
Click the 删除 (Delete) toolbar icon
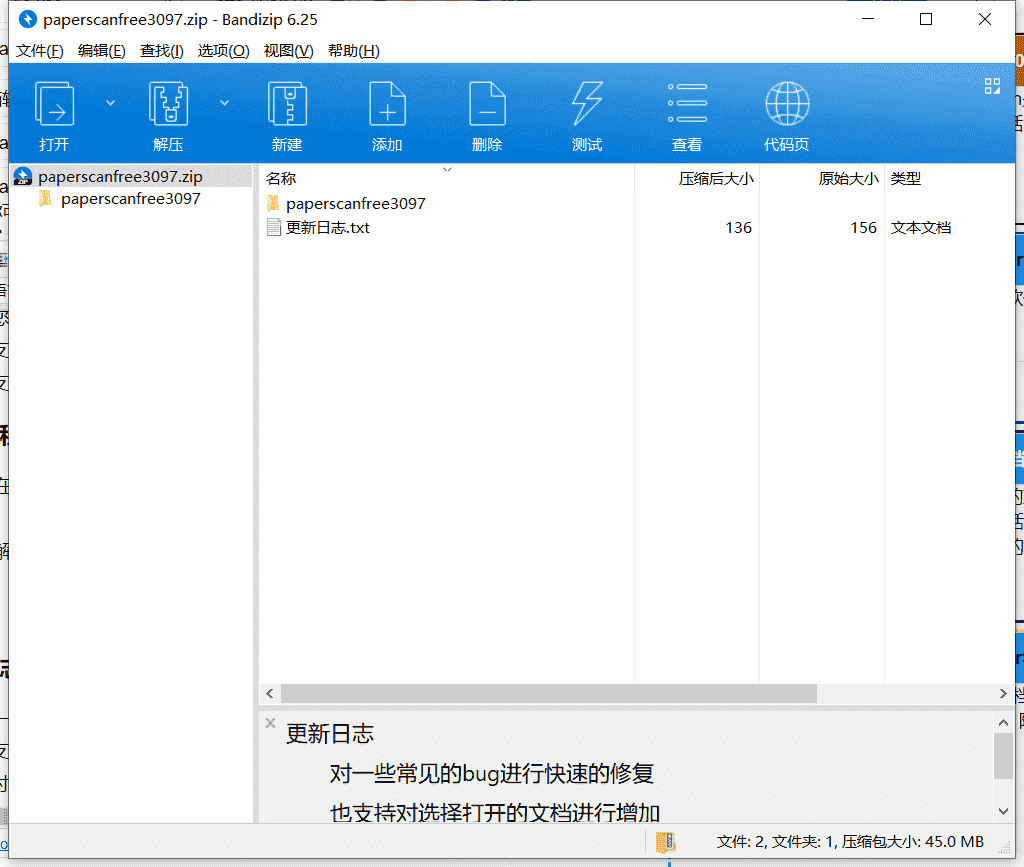(487, 104)
